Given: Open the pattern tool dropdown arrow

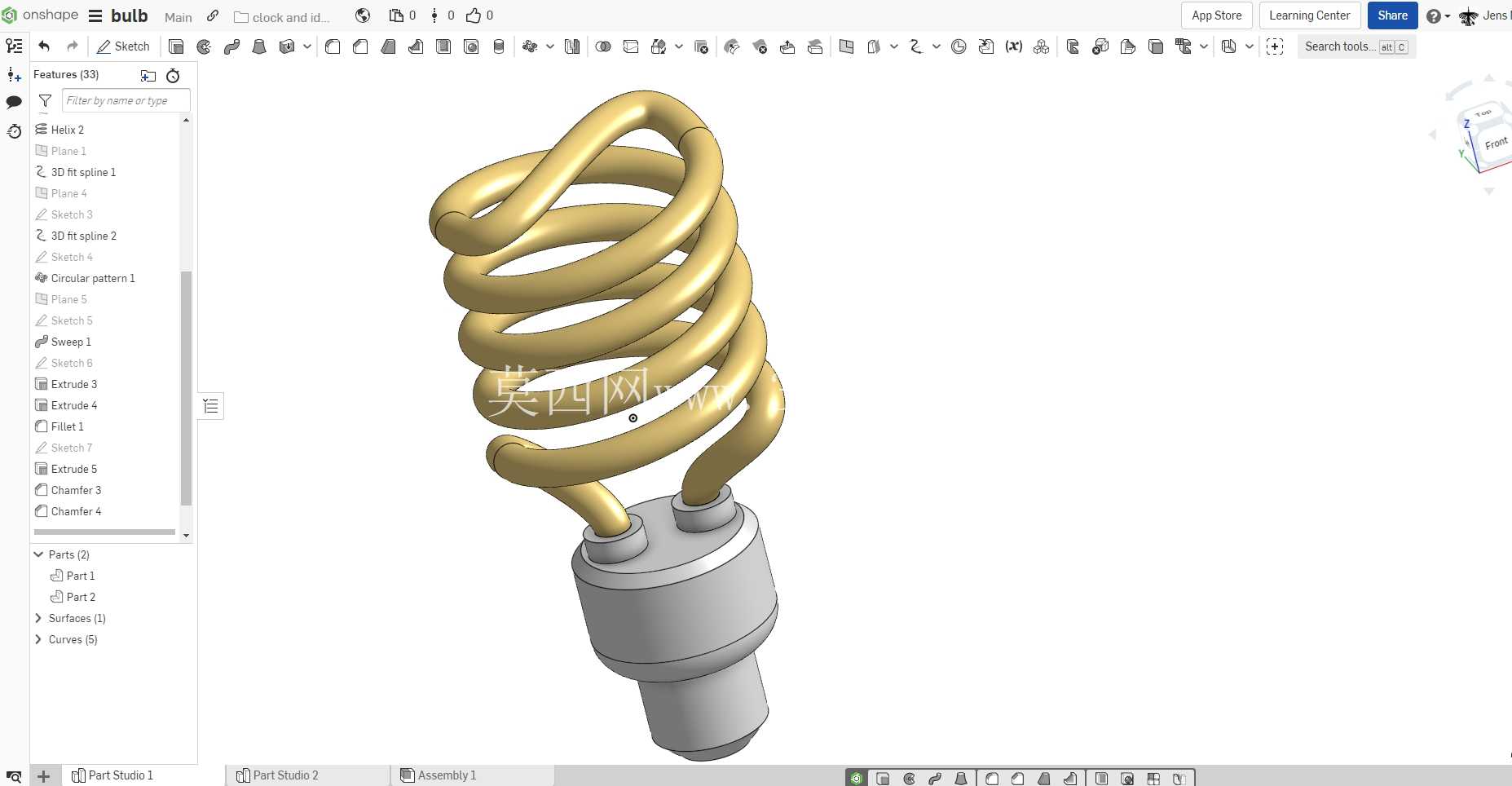Looking at the screenshot, I should (550, 46).
